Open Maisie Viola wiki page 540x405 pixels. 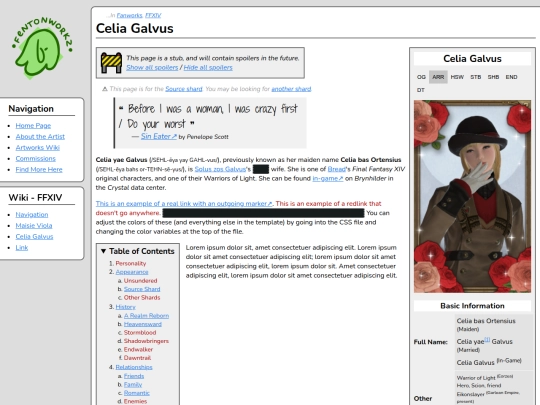tap(34, 226)
